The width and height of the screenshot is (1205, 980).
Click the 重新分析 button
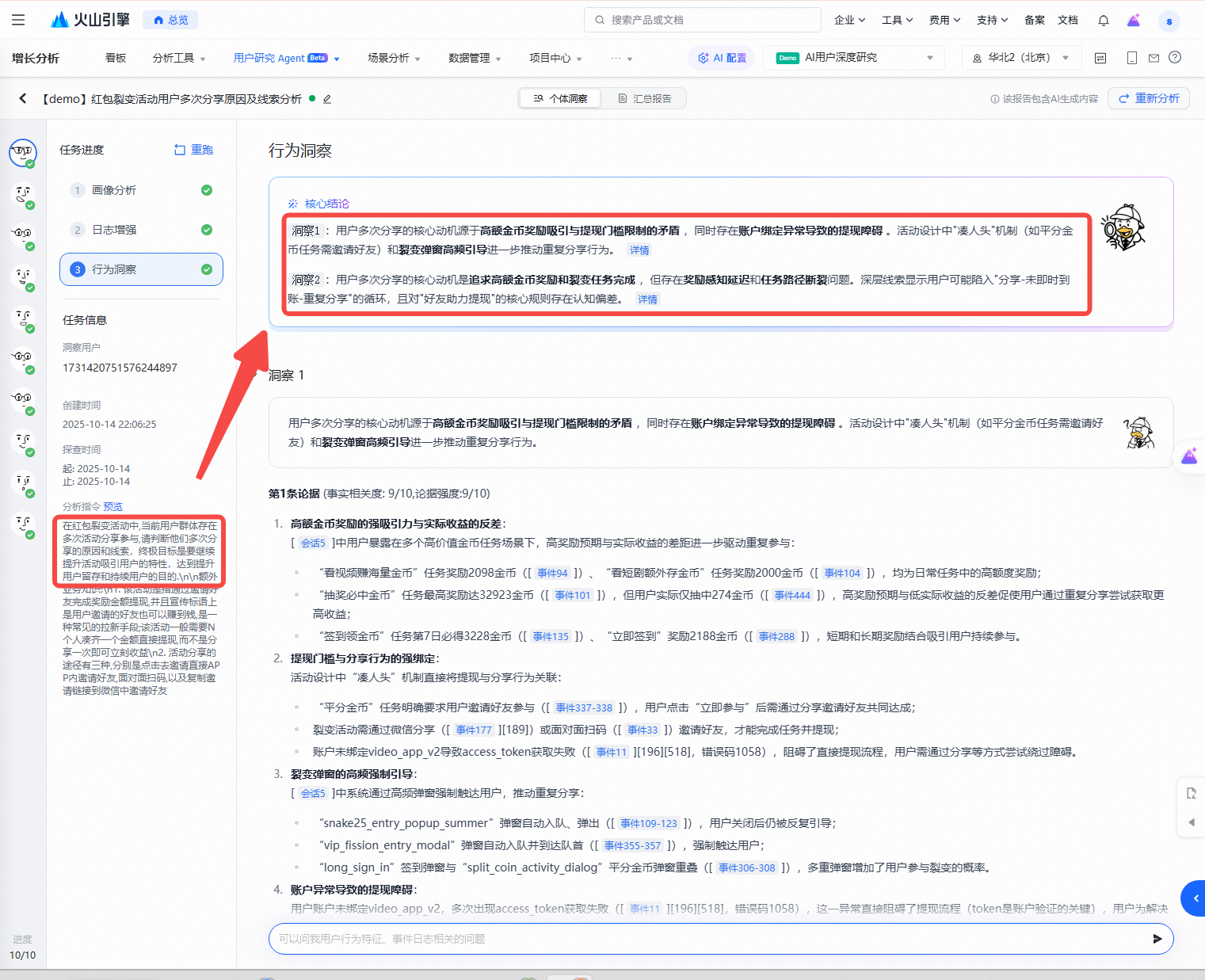tap(1149, 98)
